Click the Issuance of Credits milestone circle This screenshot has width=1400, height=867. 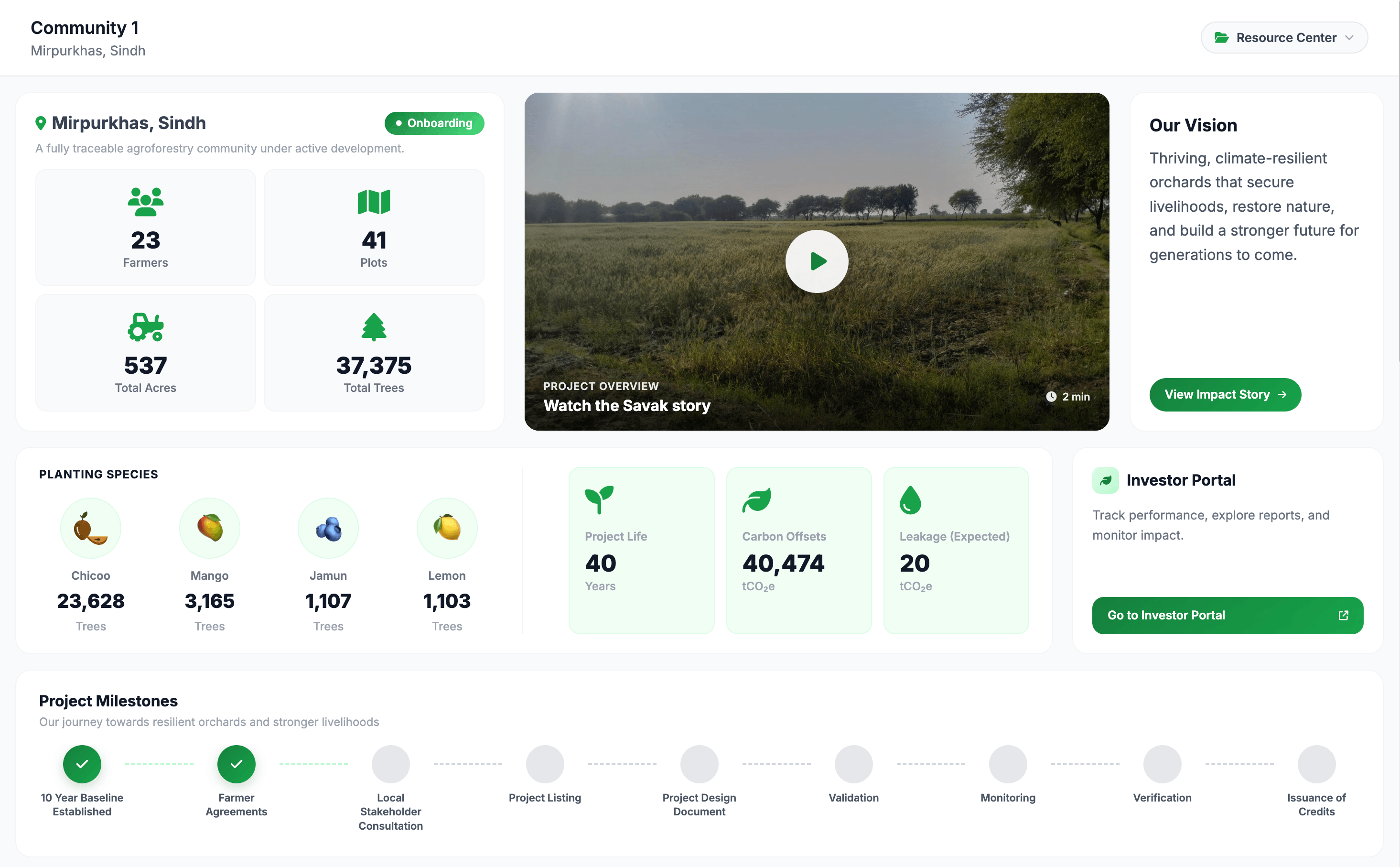click(1316, 764)
